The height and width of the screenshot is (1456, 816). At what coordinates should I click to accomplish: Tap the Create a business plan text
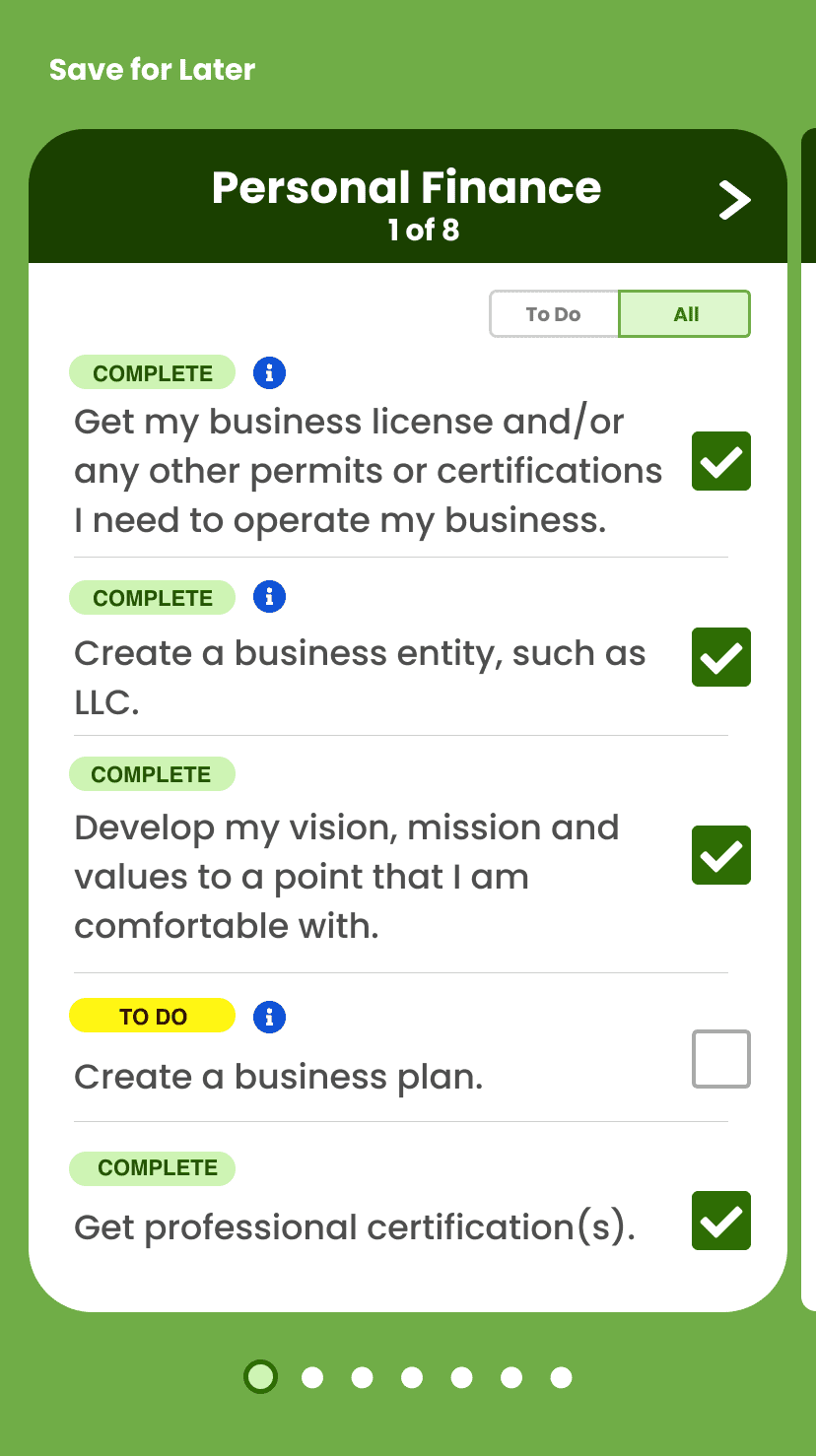pyautogui.click(x=279, y=1077)
